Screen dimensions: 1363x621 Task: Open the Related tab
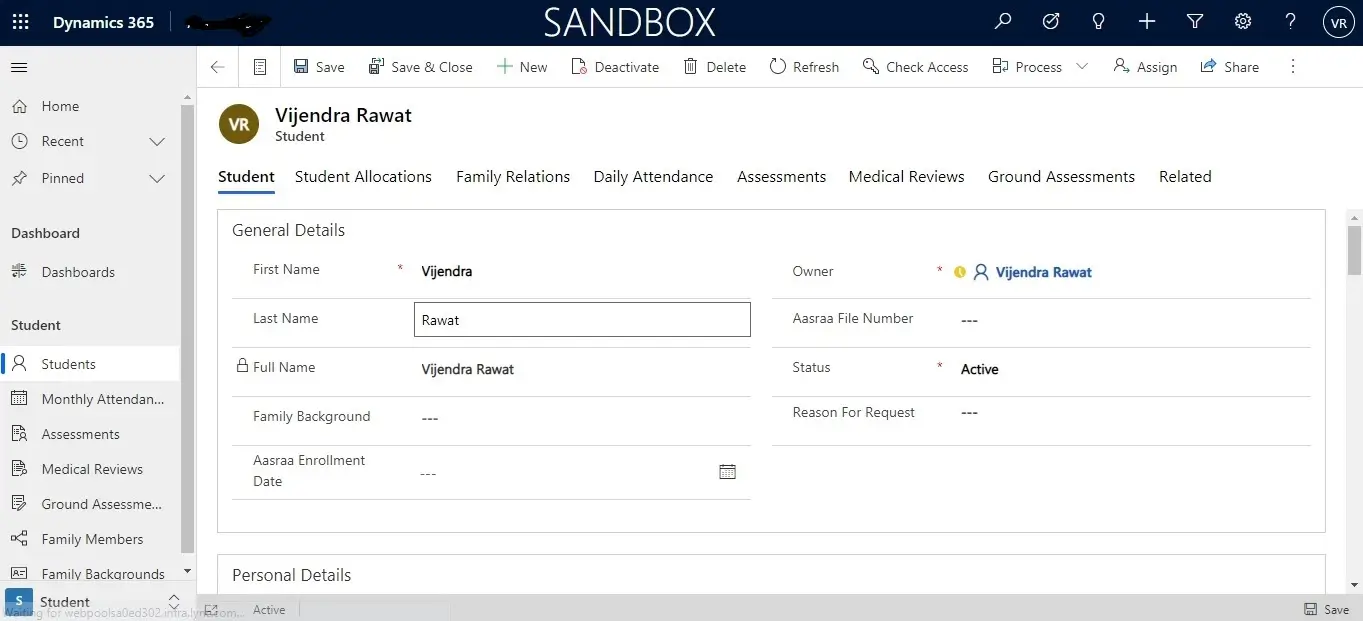[x=1185, y=177]
